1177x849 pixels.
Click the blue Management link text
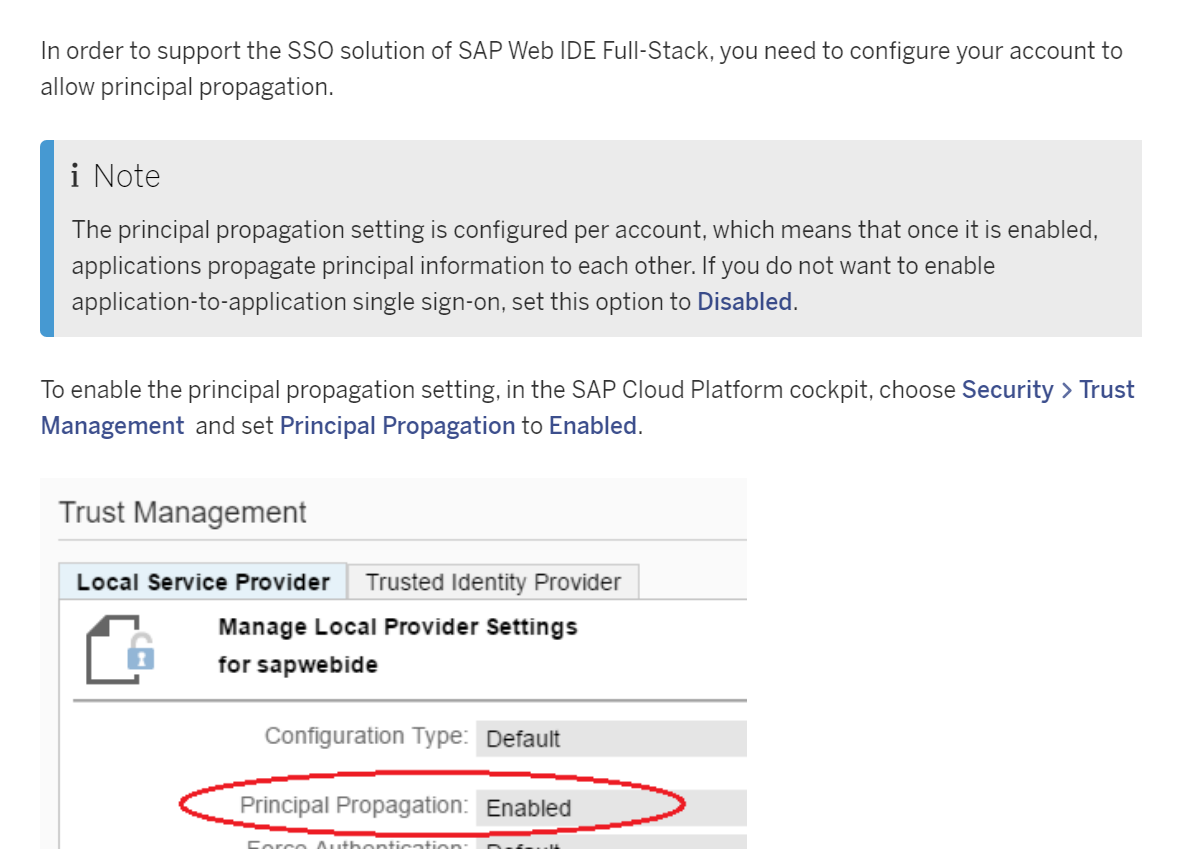coord(112,425)
